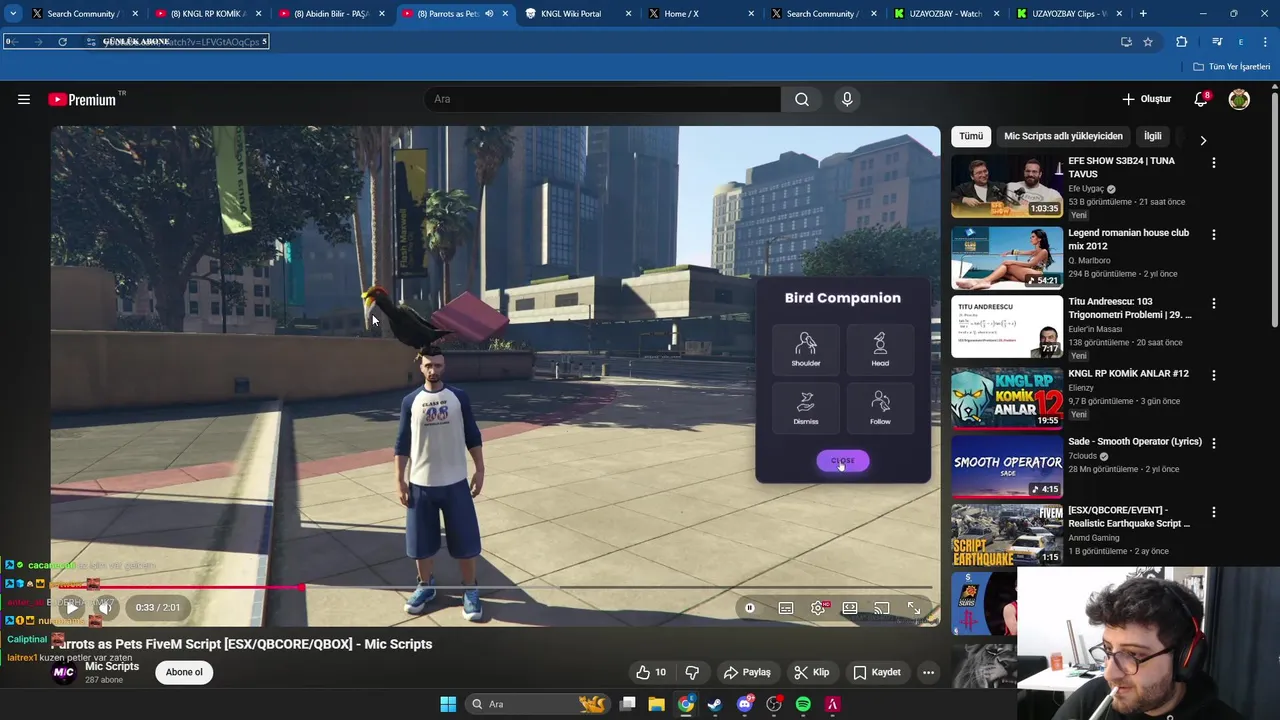This screenshot has height=720, width=1280.
Task: Play or pause the video
Action: pyautogui.click(x=72, y=607)
